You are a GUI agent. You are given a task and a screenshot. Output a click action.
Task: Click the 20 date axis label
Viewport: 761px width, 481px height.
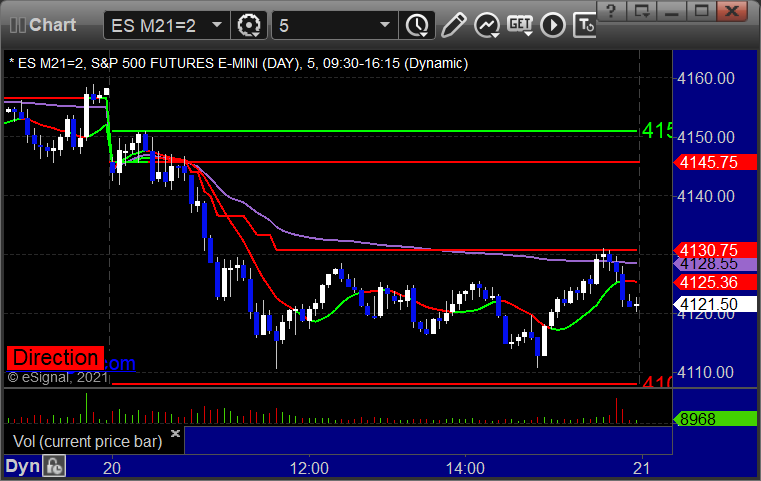point(112,468)
